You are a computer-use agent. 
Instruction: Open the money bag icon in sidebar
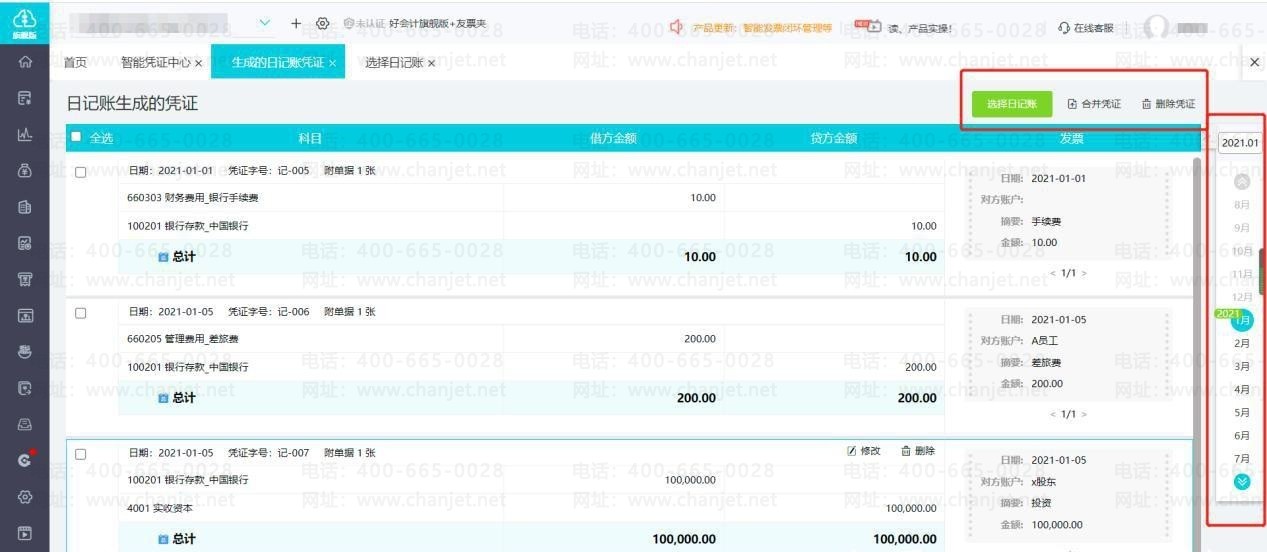(25, 171)
